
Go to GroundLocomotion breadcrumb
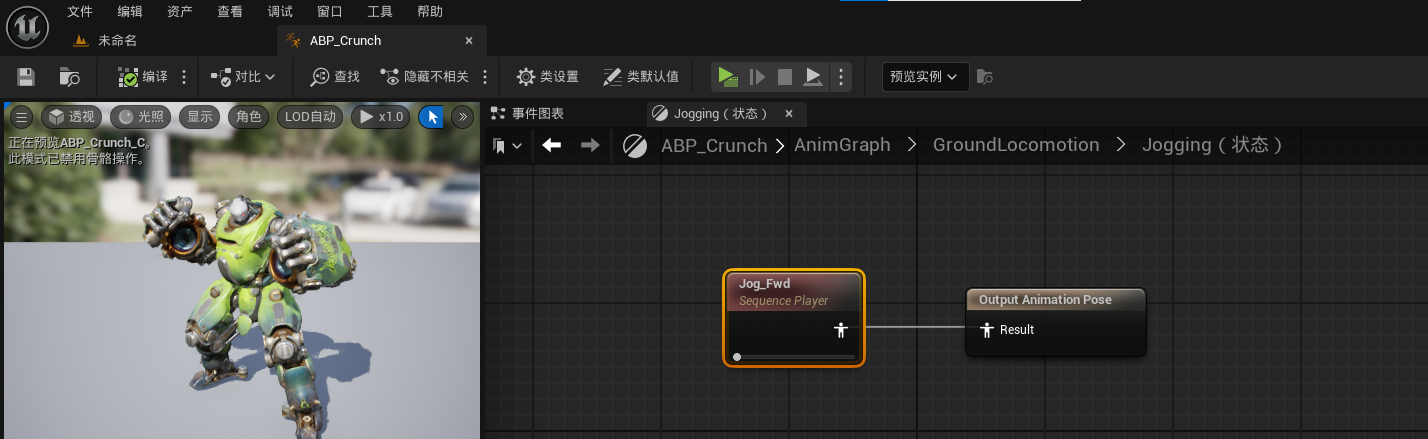pos(1016,145)
